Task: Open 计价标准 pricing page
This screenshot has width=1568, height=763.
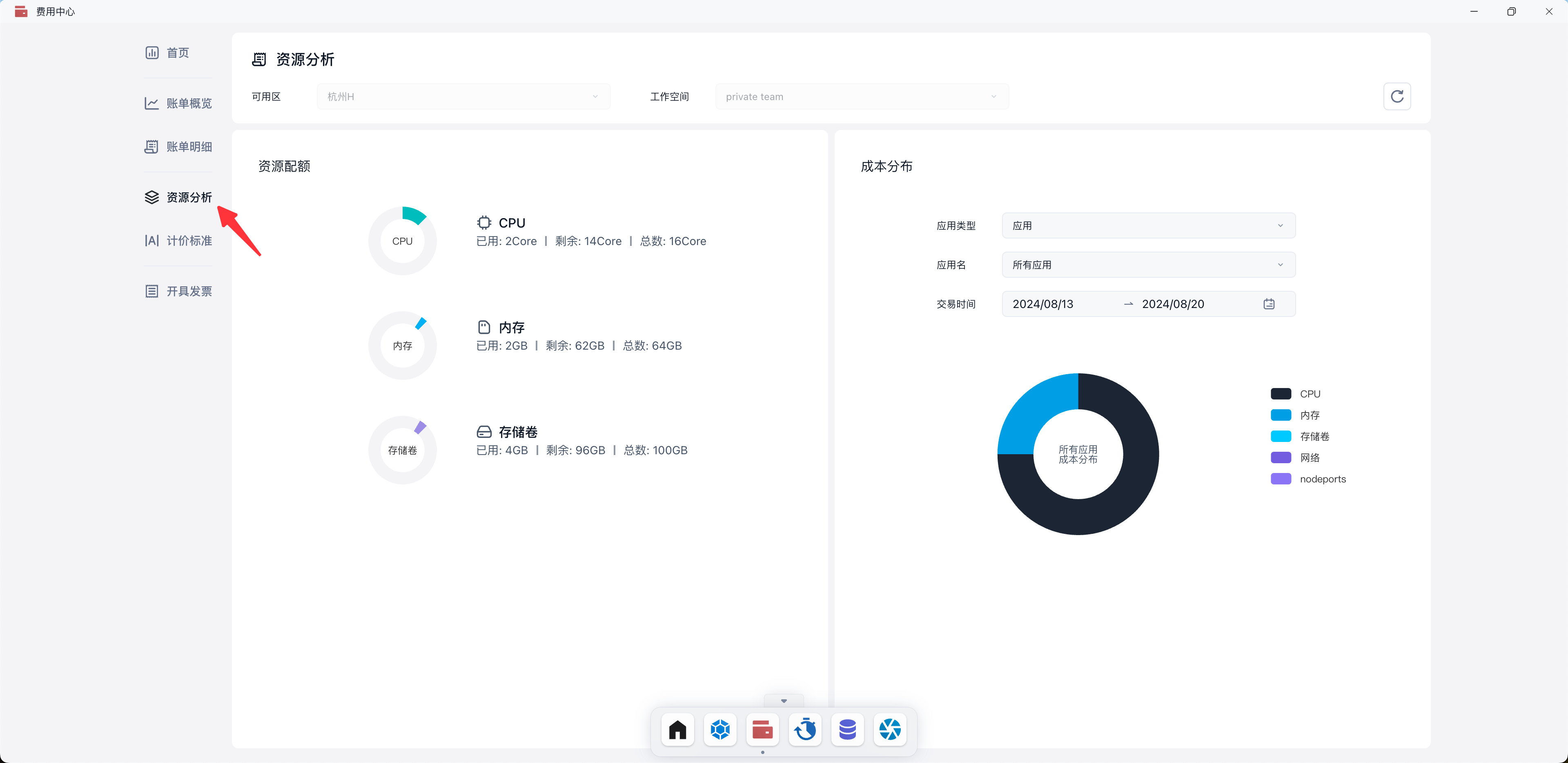Action: point(178,241)
